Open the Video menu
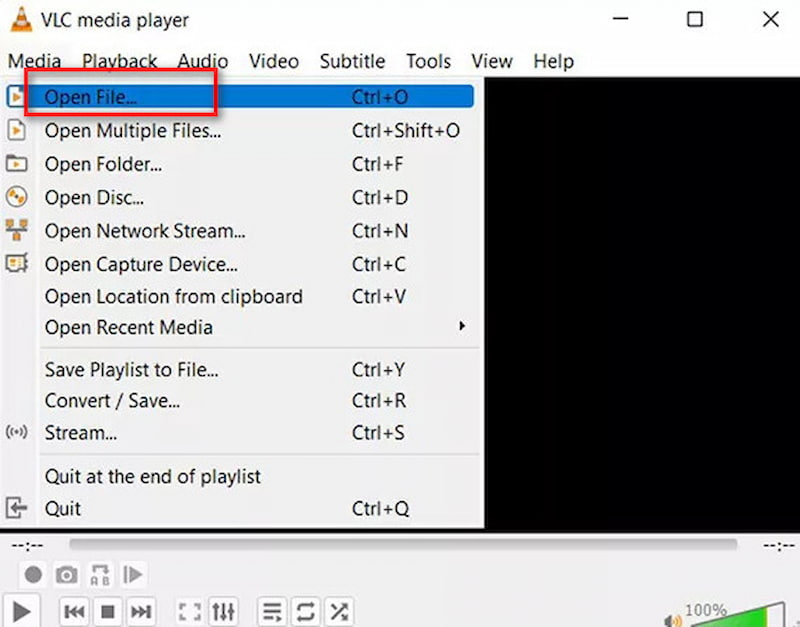Image resolution: width=800 pixels, height=627 pixels. pyautogui.click(x=273, y=61)
